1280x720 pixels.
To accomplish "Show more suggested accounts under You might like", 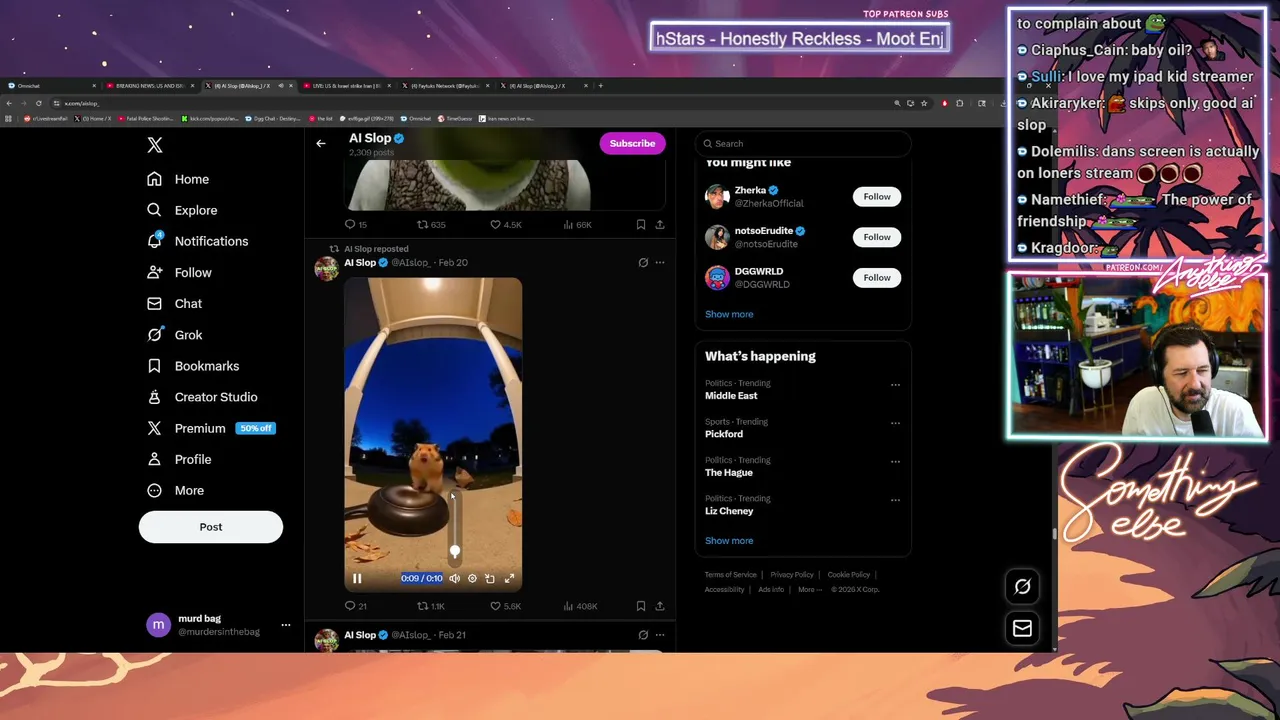I will click(729, 314).
